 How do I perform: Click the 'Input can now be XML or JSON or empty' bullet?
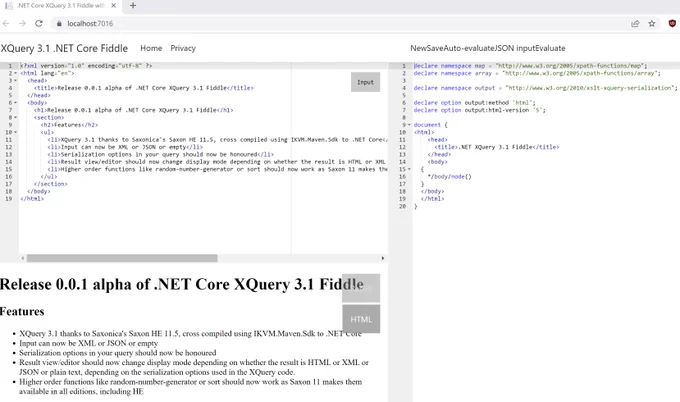coord(88,343)
